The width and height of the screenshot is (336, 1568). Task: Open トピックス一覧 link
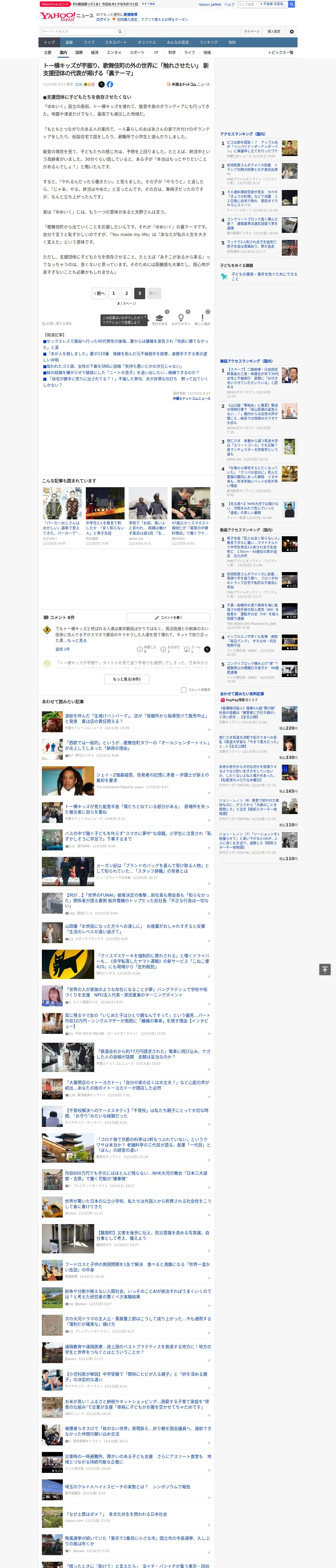pos(281,52)
